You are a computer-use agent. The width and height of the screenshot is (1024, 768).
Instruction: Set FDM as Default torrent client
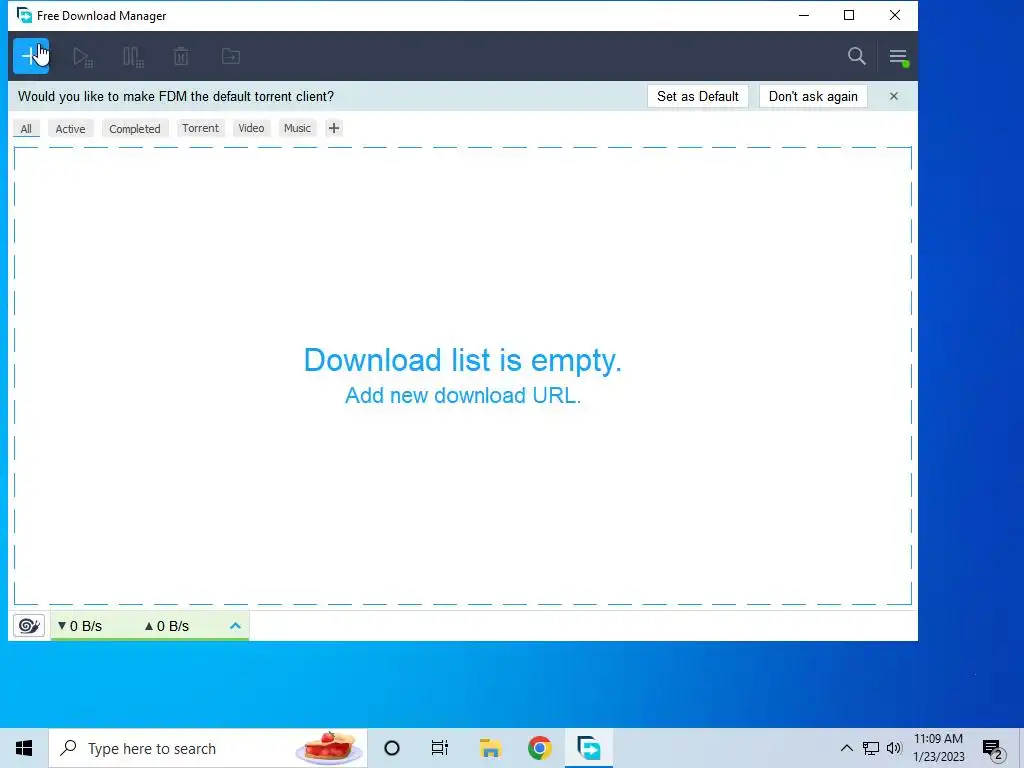pos(697,97)
